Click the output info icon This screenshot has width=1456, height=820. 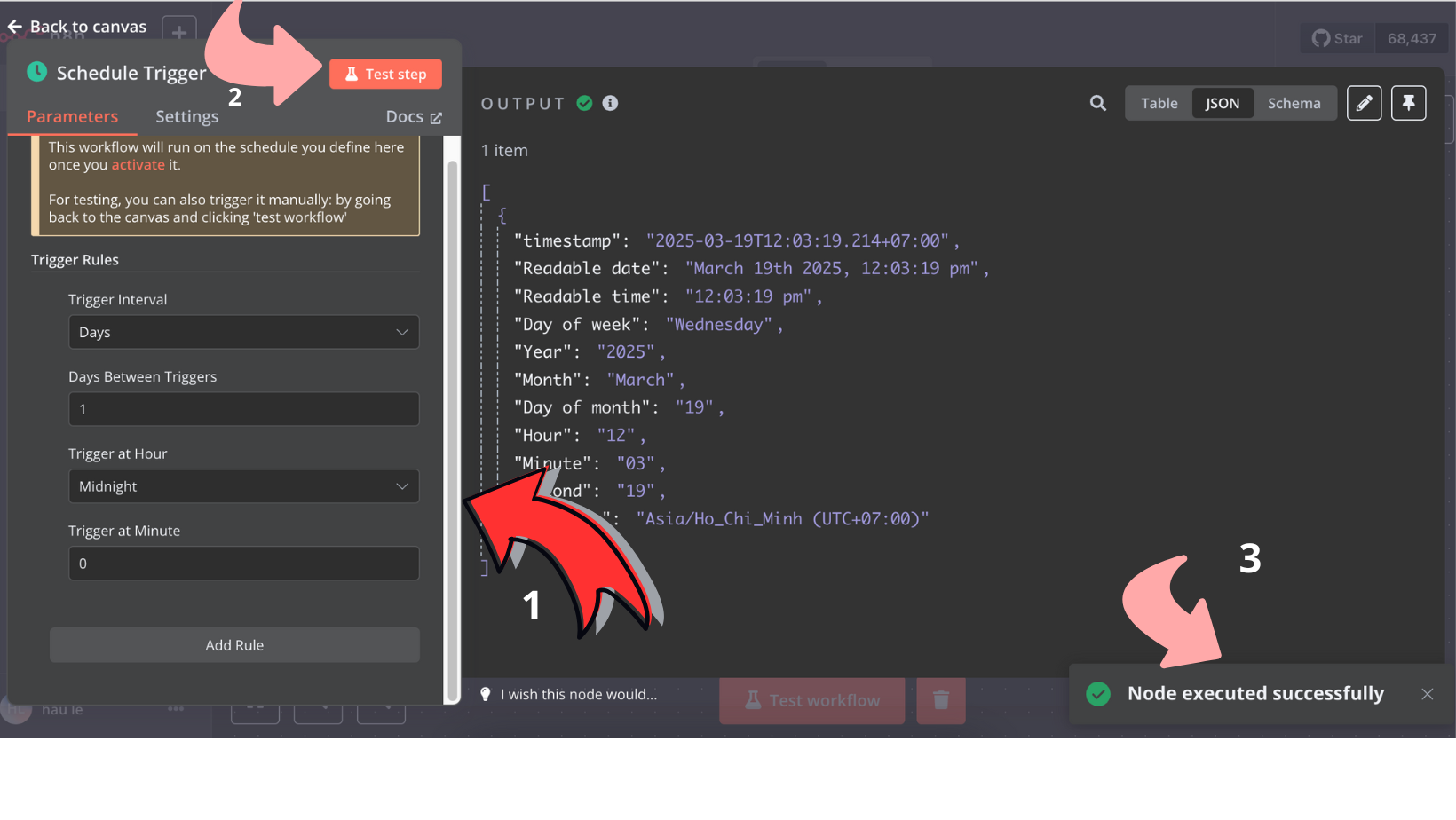610,103
